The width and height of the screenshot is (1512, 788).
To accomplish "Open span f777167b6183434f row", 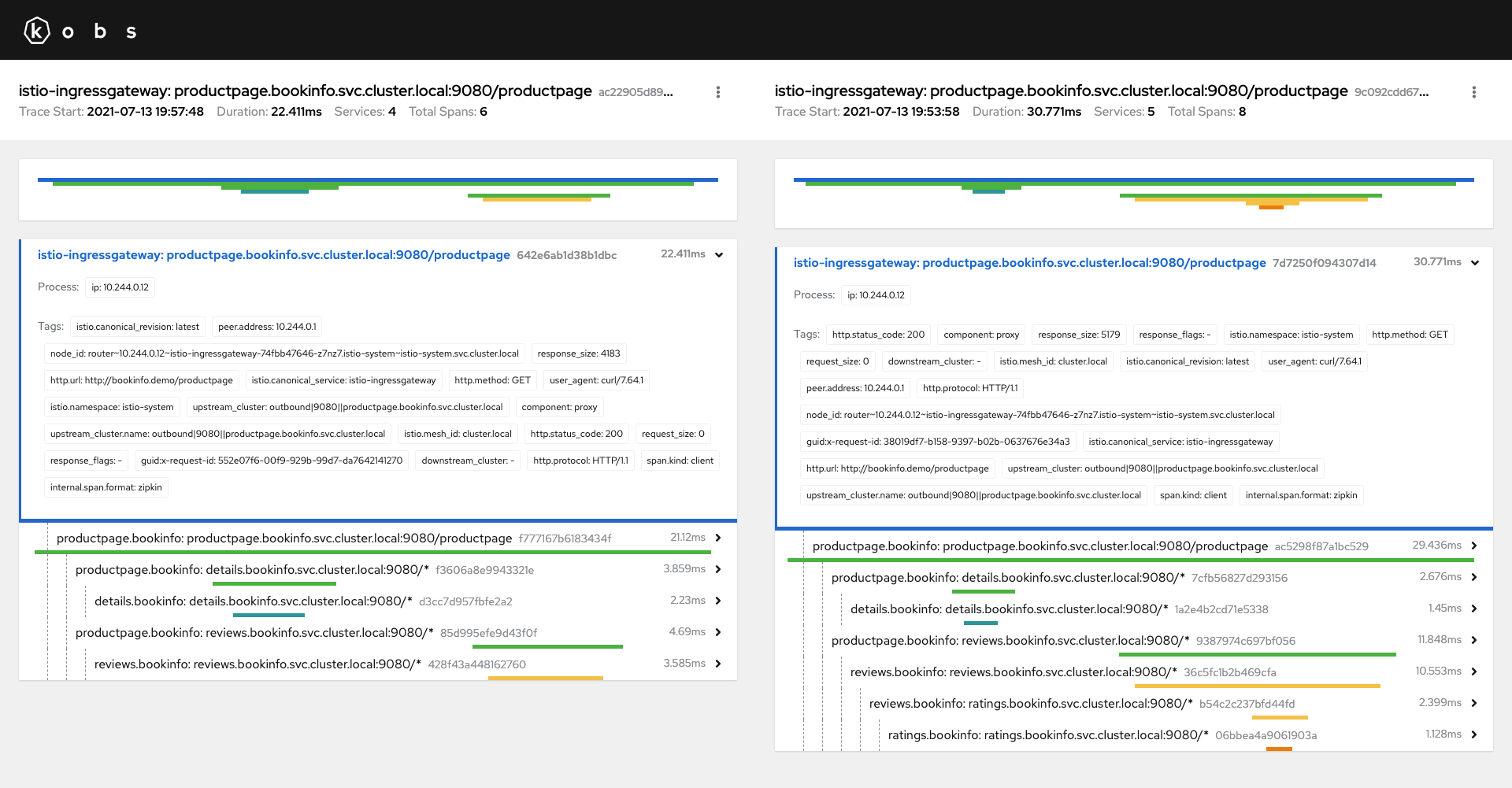I will click(x=378, y=538).
